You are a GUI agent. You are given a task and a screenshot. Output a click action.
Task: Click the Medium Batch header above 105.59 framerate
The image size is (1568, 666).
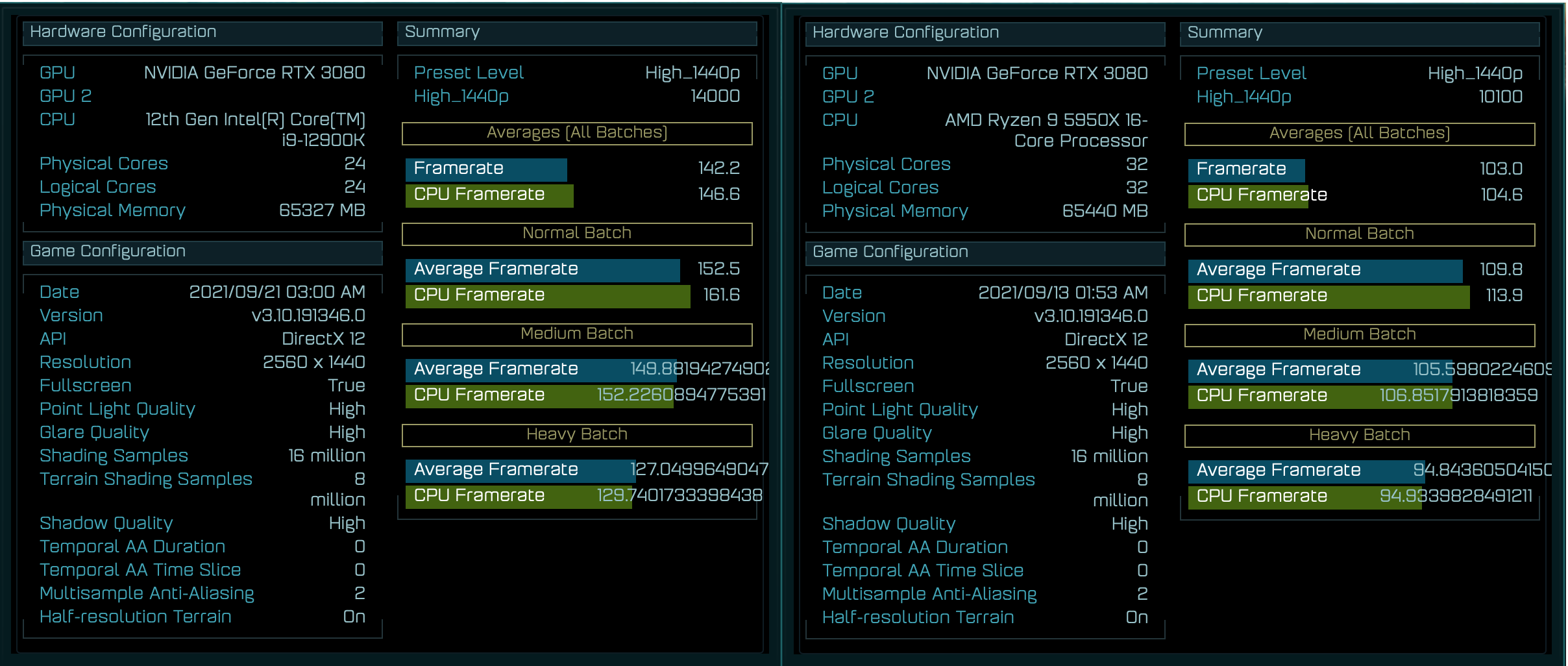1359,334
